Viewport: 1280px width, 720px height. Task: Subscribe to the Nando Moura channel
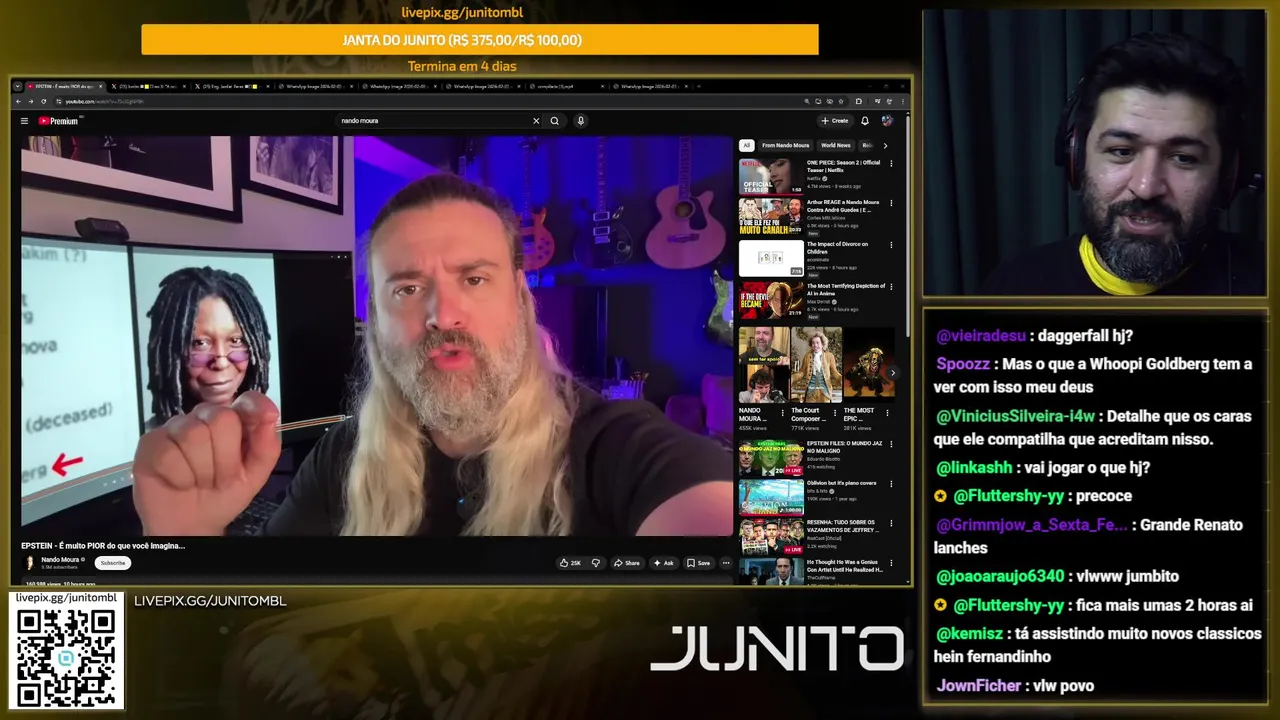(113, 563)
